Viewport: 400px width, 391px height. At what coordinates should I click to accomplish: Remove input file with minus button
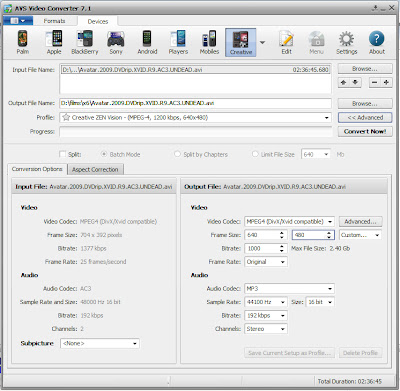[374, 82]
